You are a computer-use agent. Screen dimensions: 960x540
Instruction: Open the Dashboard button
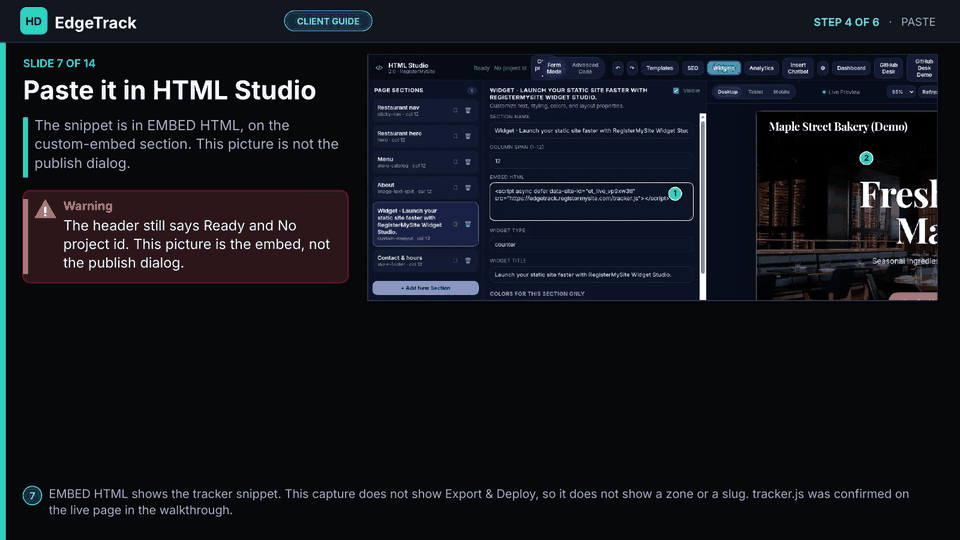[x=851, y=68]
